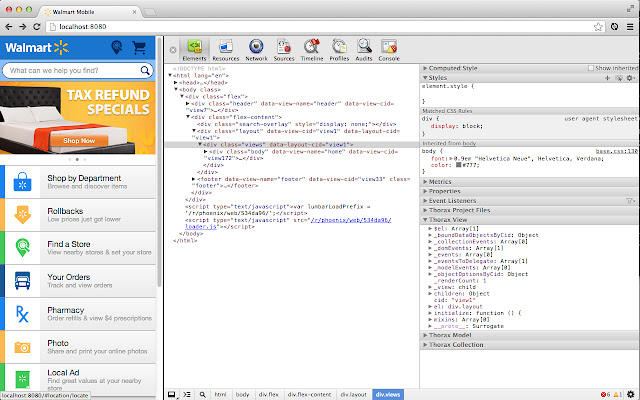The height and width of the screenshot is (400, 640).
Task: Tap the Shop Now banner button
Action: coord(80,140)
